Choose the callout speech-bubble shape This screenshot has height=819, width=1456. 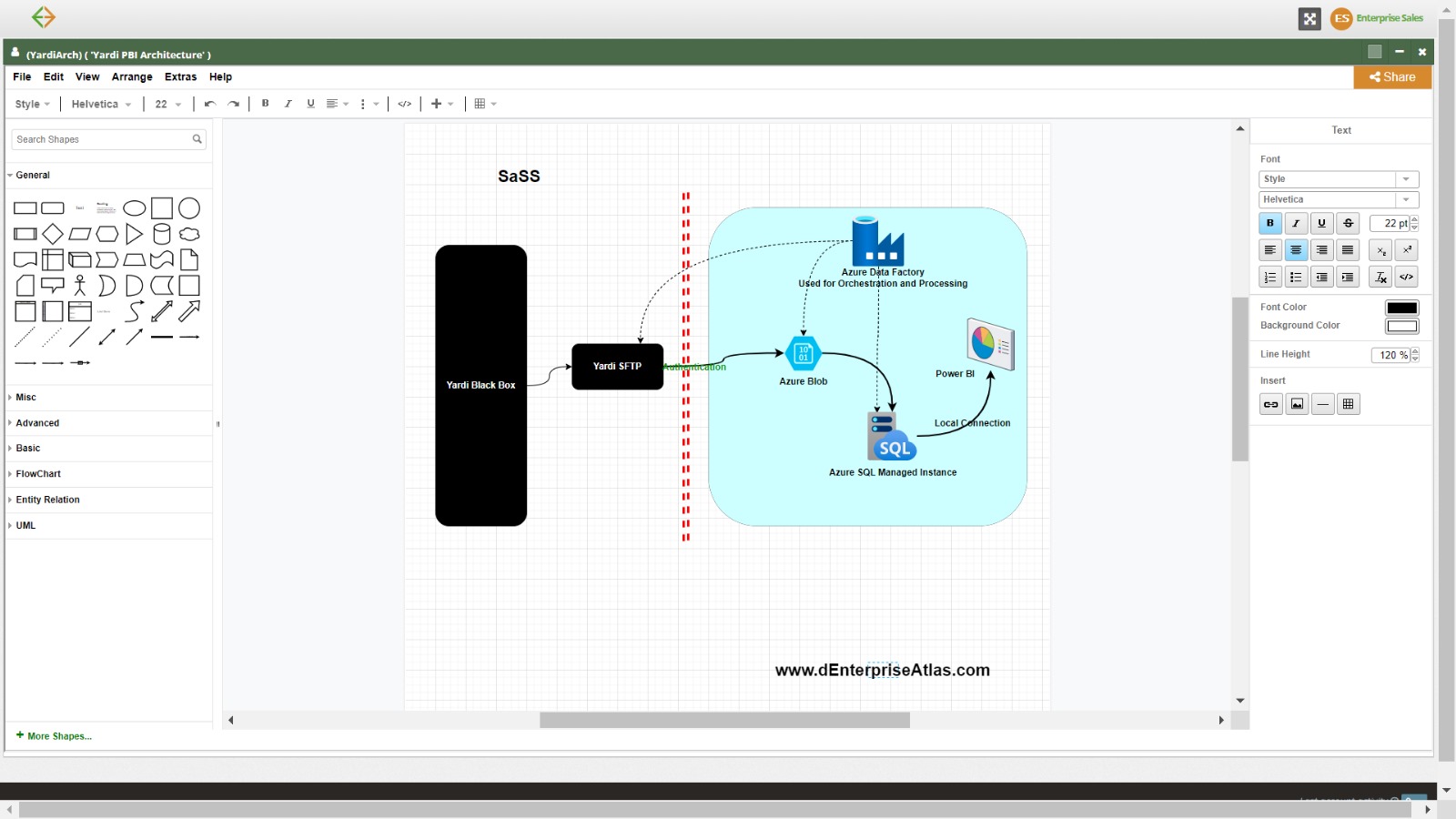tap(53, 286)
